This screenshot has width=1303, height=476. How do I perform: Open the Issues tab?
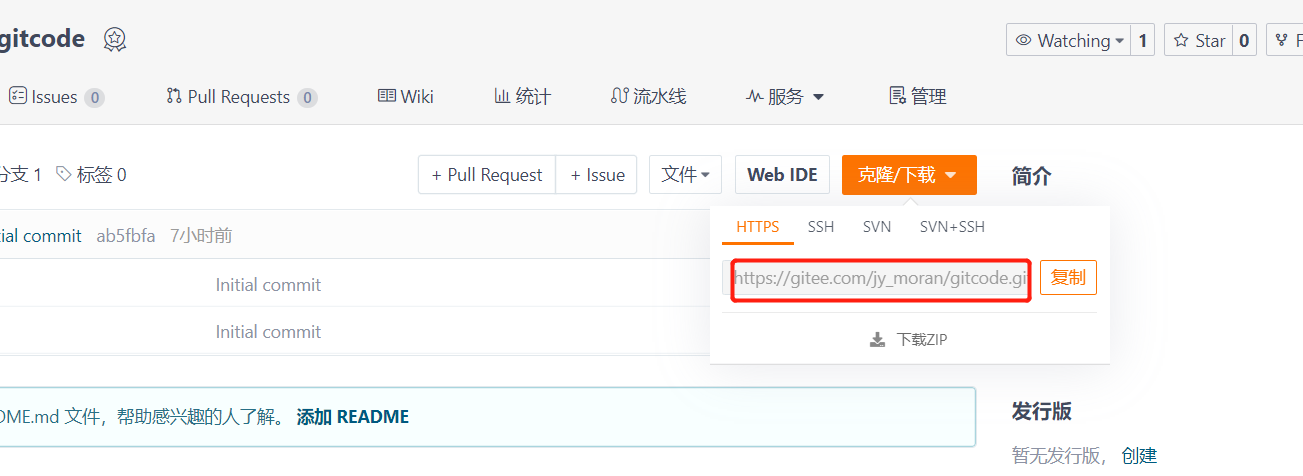(x=56, y=96)
